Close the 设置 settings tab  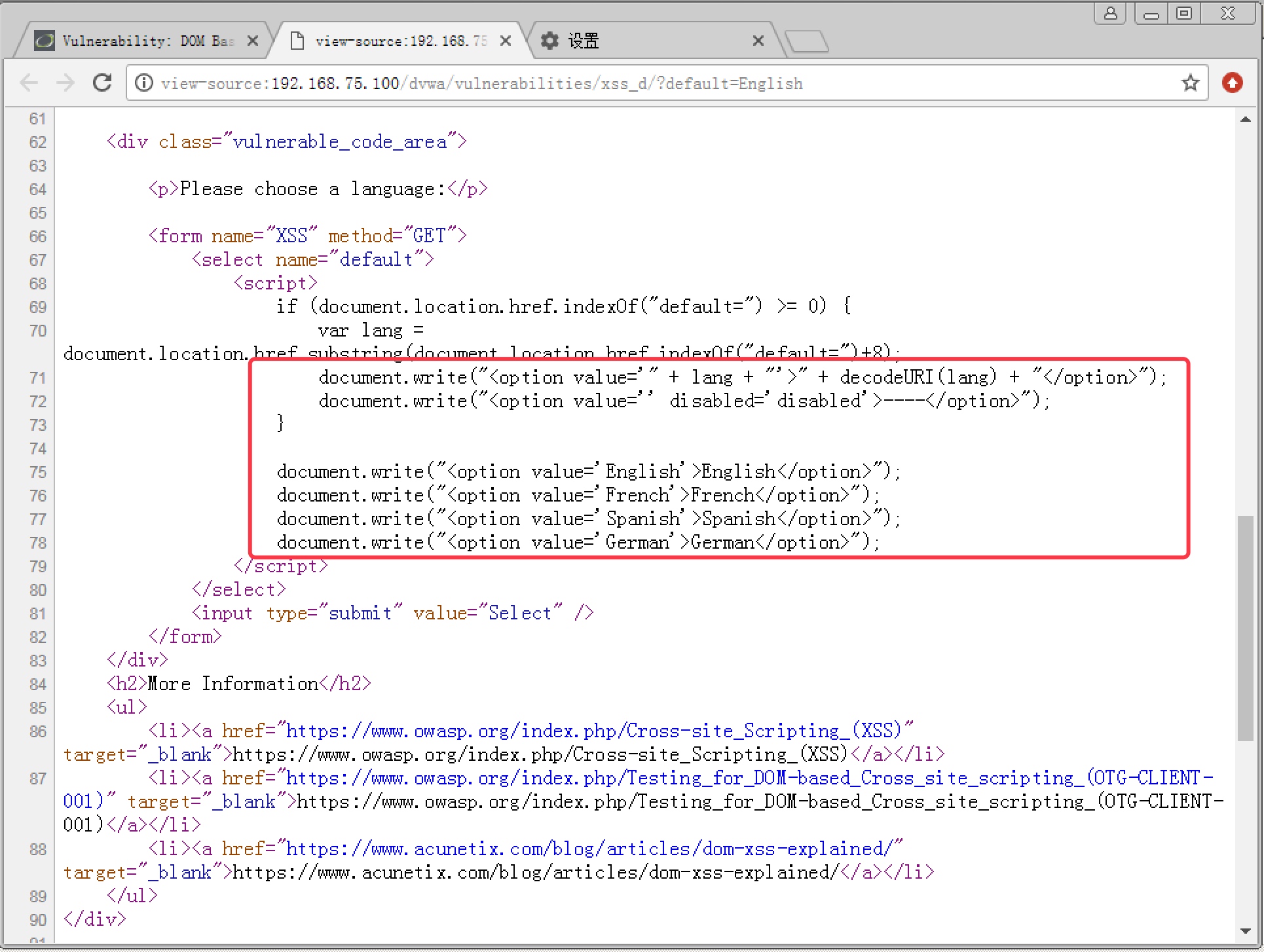(758, 41)
